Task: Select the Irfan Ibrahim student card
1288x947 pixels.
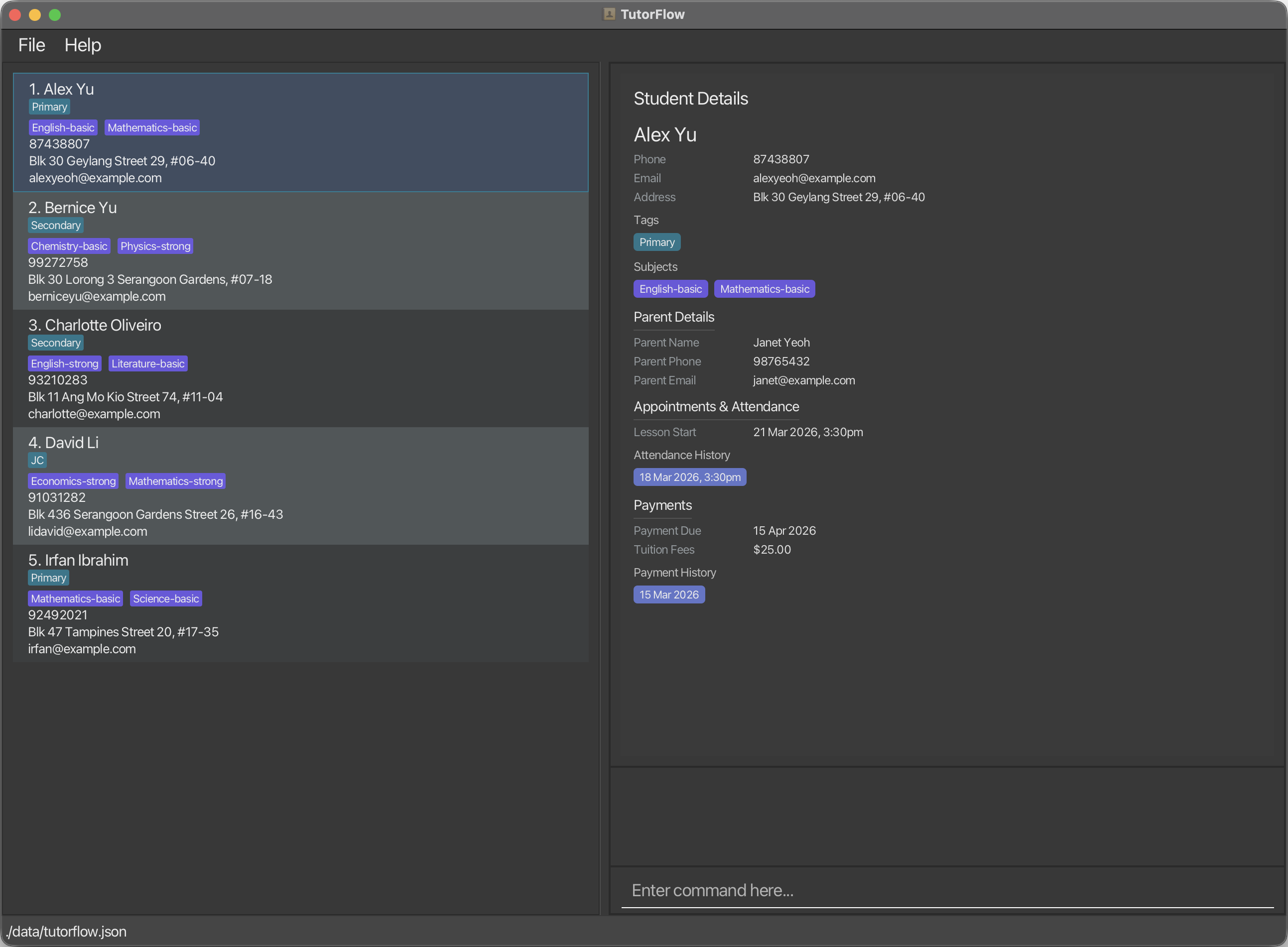Action: coord(300,603)
